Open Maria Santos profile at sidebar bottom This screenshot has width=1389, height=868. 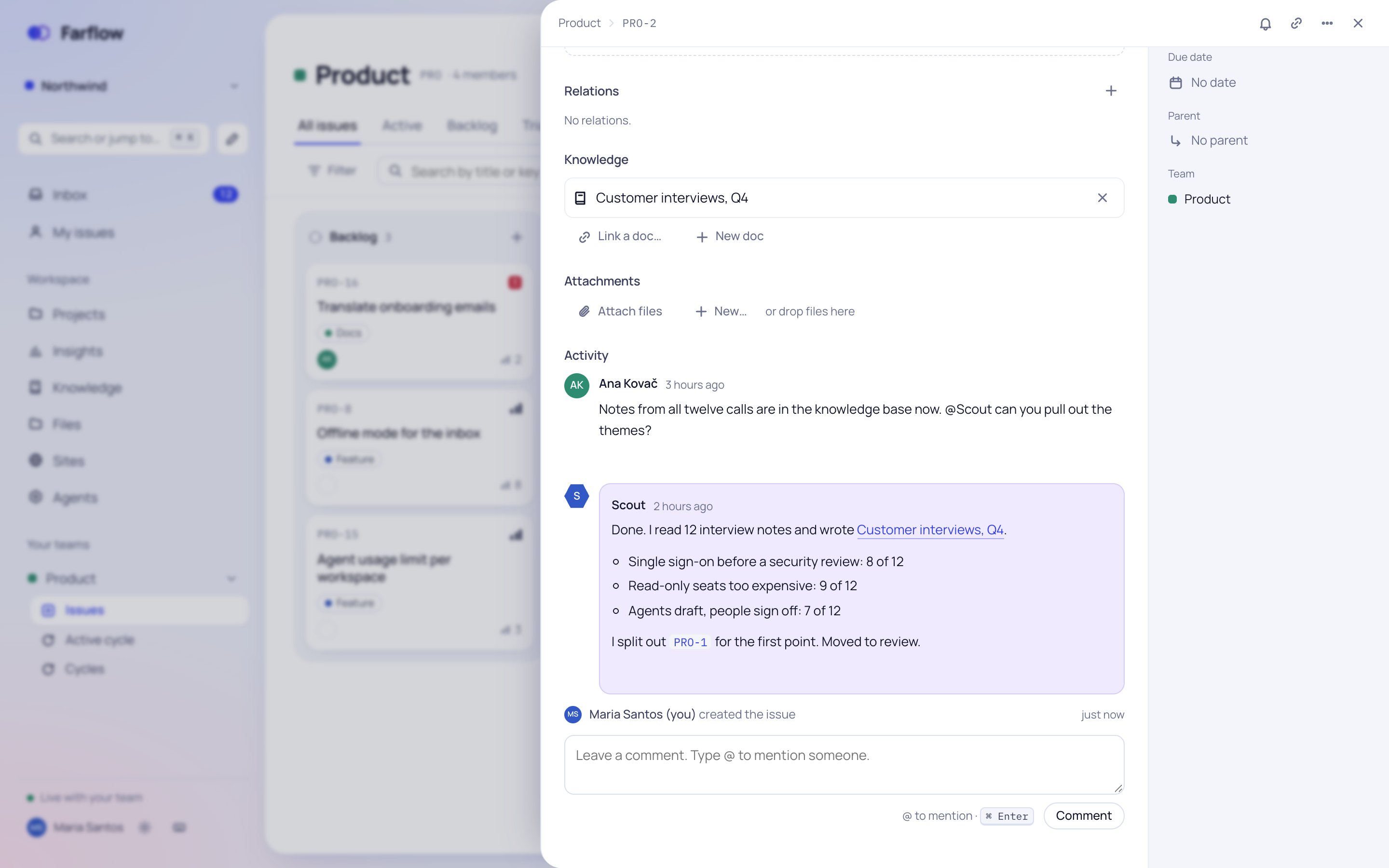click(76, 827)
